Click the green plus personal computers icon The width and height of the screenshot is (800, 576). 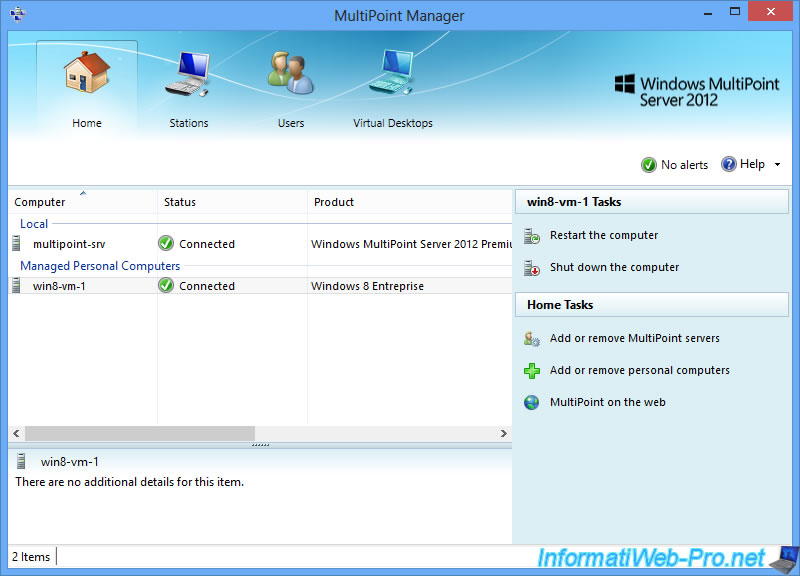click(x=532, y=371)
